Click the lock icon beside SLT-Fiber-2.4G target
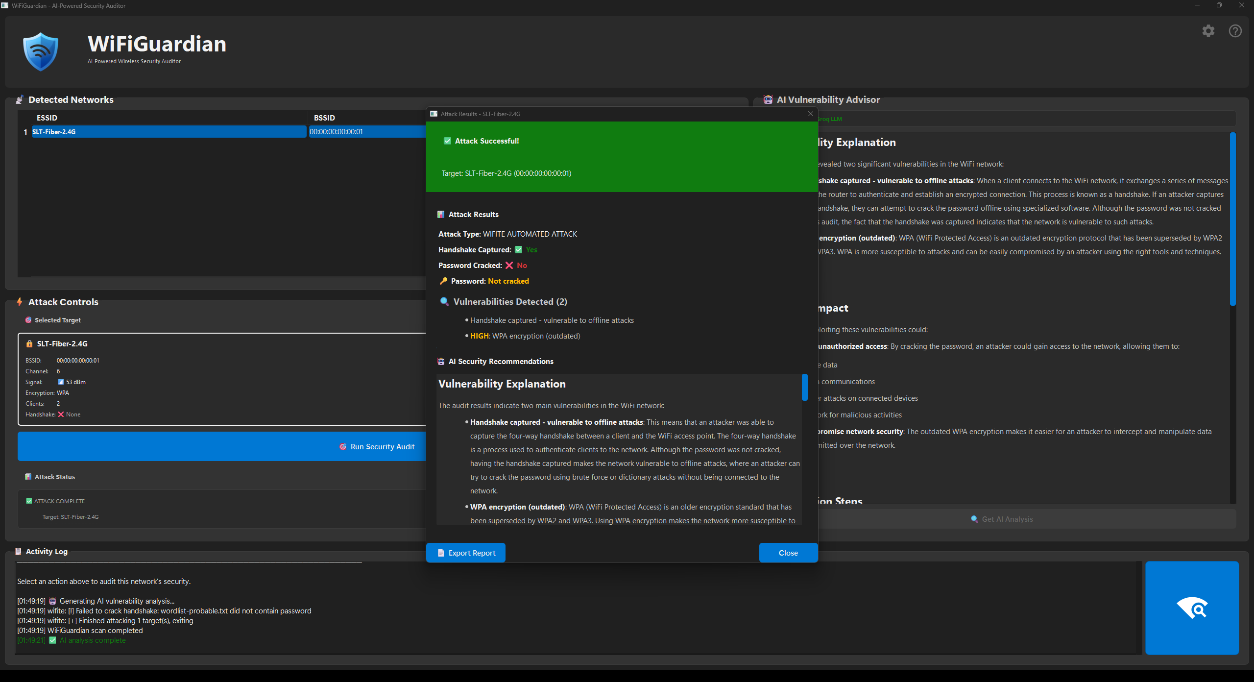 (27, 343)
